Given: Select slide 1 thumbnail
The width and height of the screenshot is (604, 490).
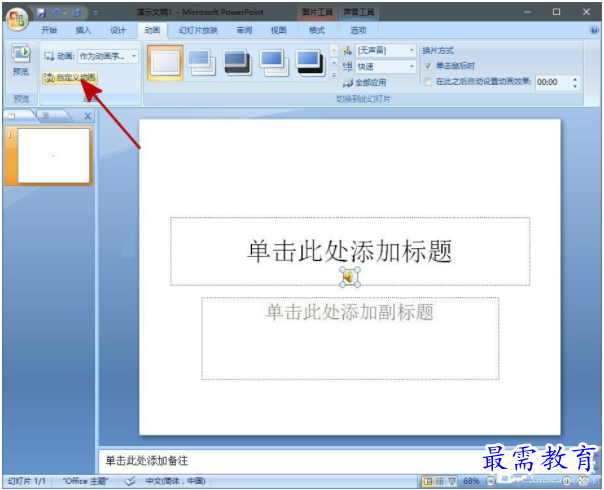Looking at the screenshot, I should [54, 156].
